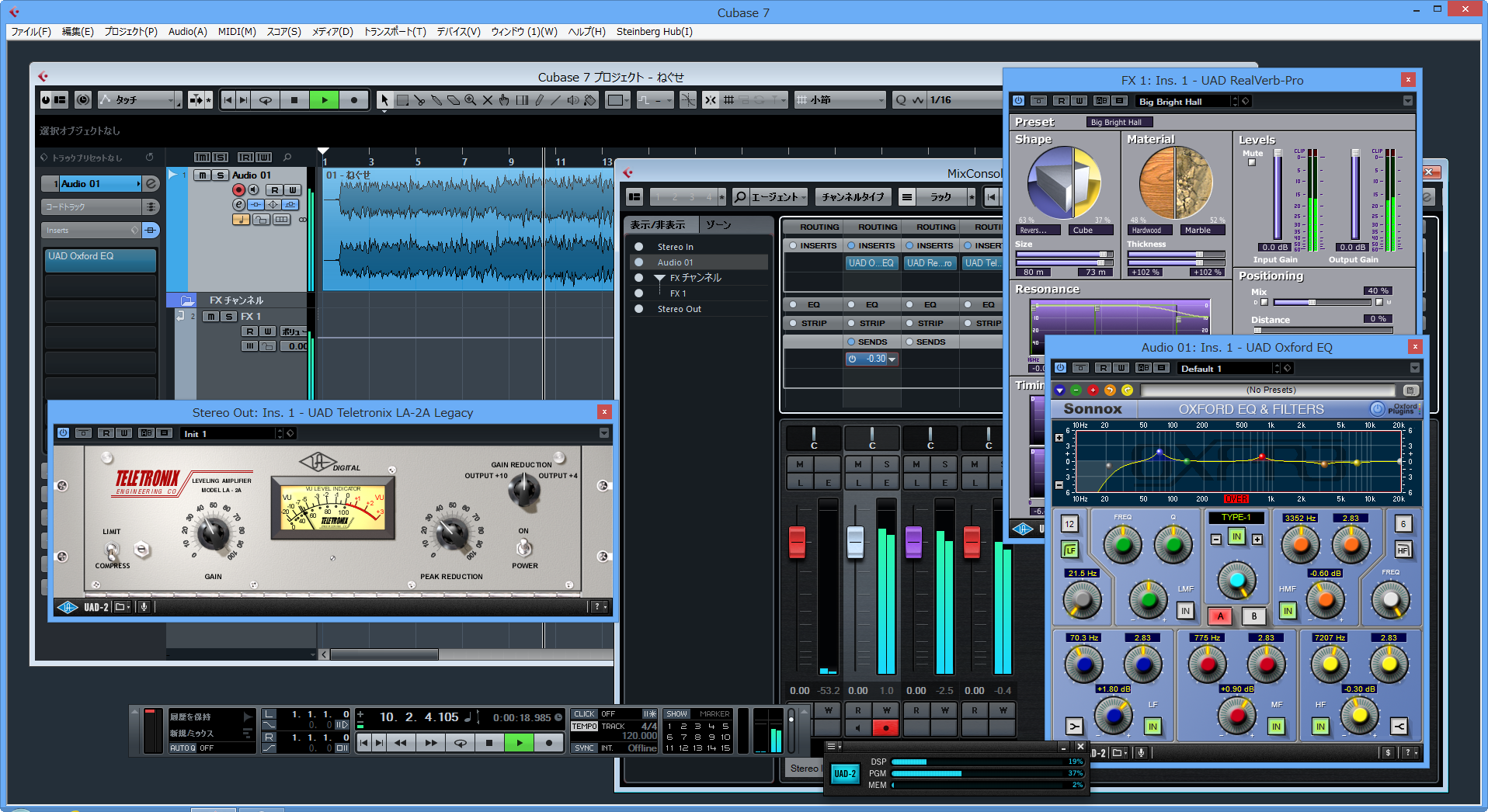Click Fast Forward on the bottom transport panel
Image resolution: width=1488 pixels, height=812 pixels.
pyautogui.click(x=430, y=743)
